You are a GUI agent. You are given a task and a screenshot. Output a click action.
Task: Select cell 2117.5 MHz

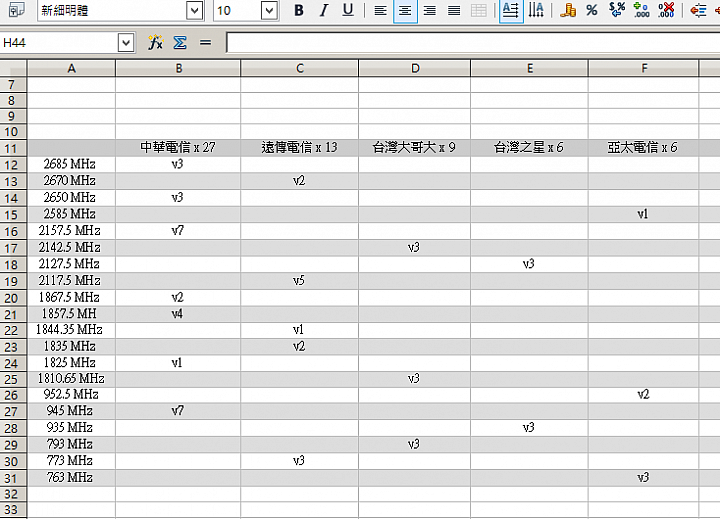pyautogui.click(x=71, y=281)
